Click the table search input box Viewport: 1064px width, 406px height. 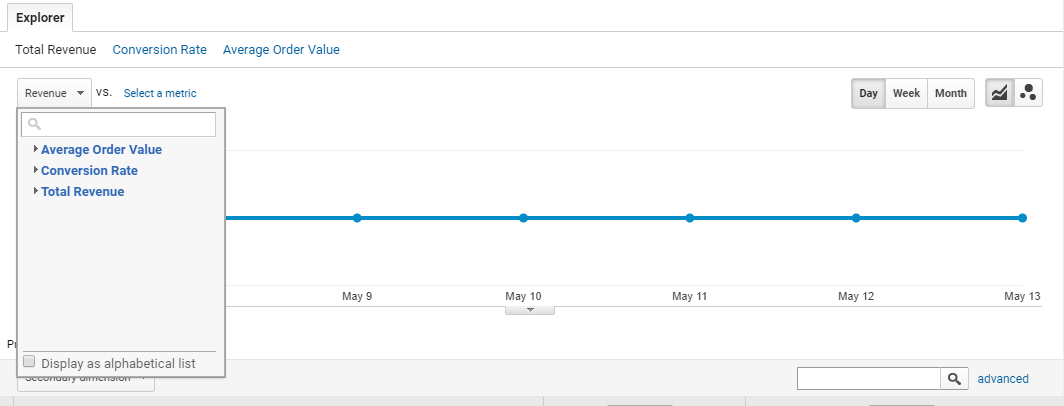tap(869, 379)
